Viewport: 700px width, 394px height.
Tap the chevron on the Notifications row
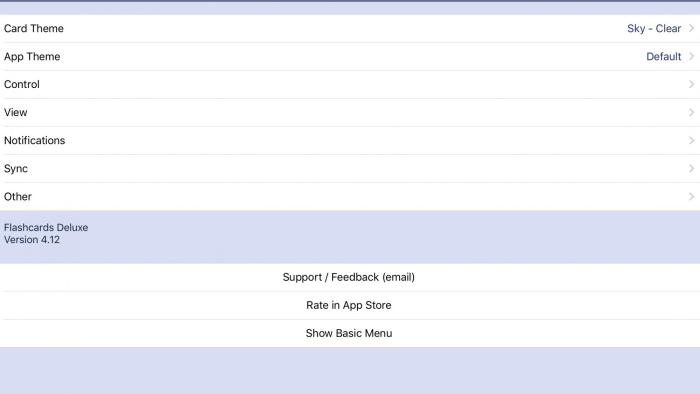pos(691,141)
